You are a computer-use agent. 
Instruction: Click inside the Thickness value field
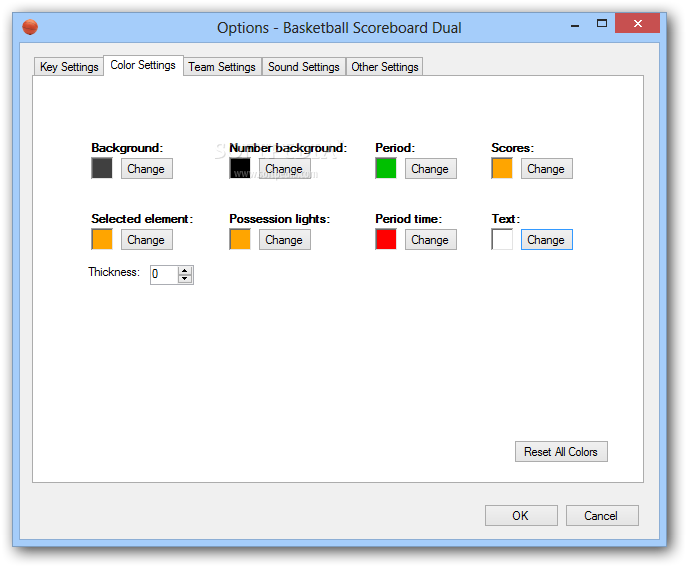pos(164,275)
